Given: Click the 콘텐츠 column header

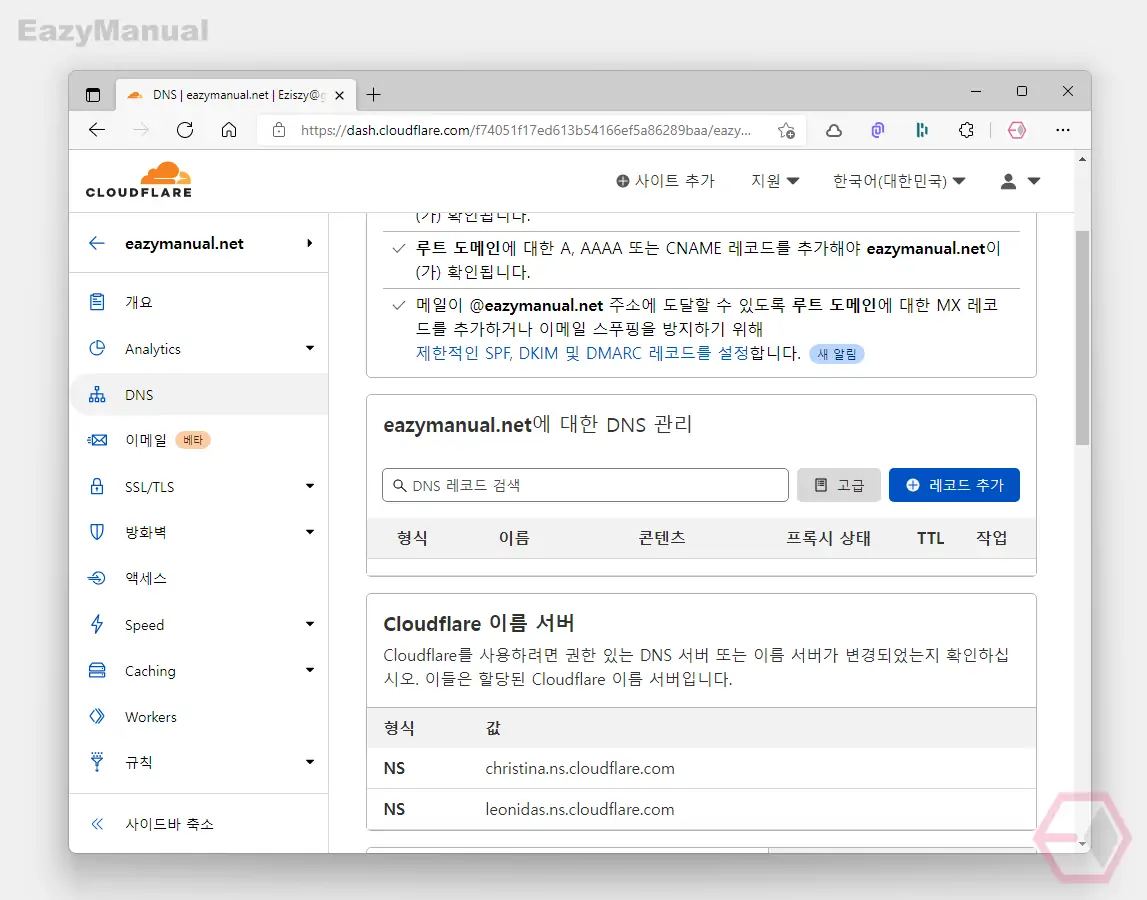Looking at the screenshot, I should point(661,539).
